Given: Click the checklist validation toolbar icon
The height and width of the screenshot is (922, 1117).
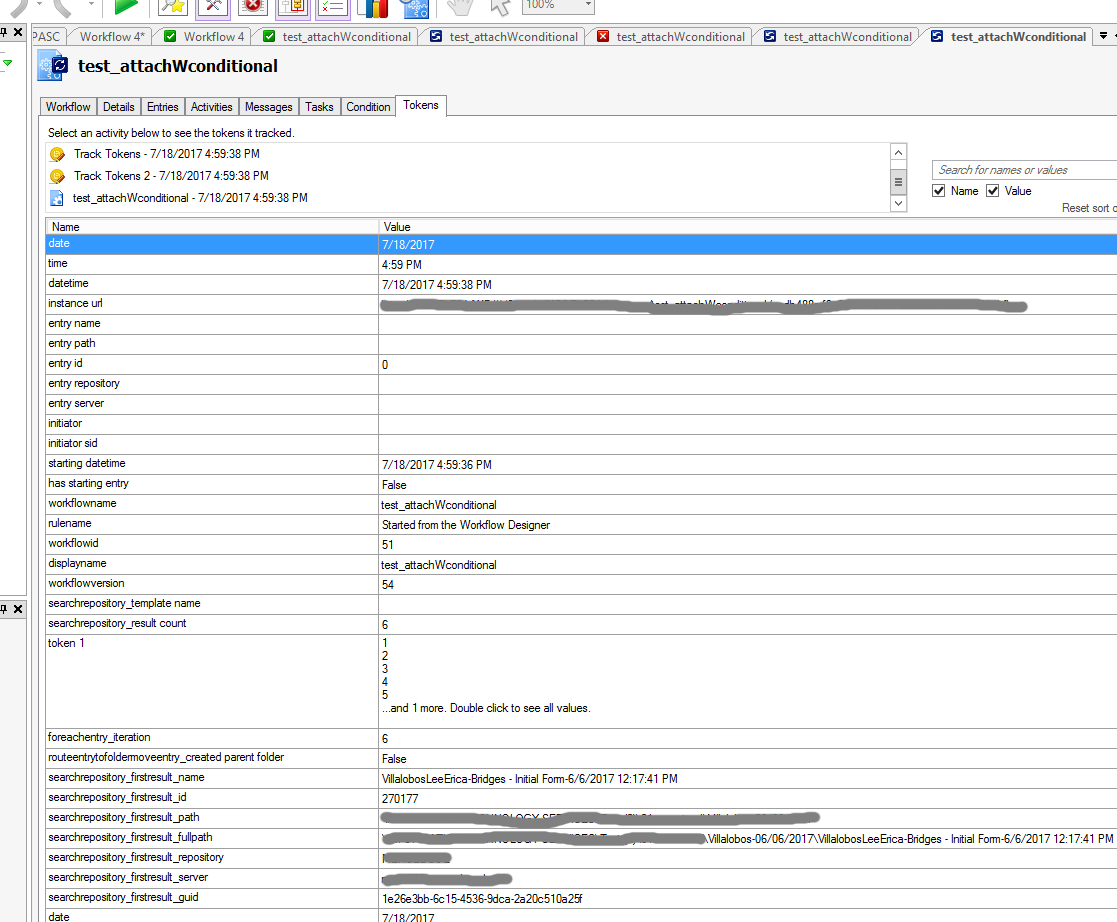Looking at the screenshot, I should pos(333,7).
